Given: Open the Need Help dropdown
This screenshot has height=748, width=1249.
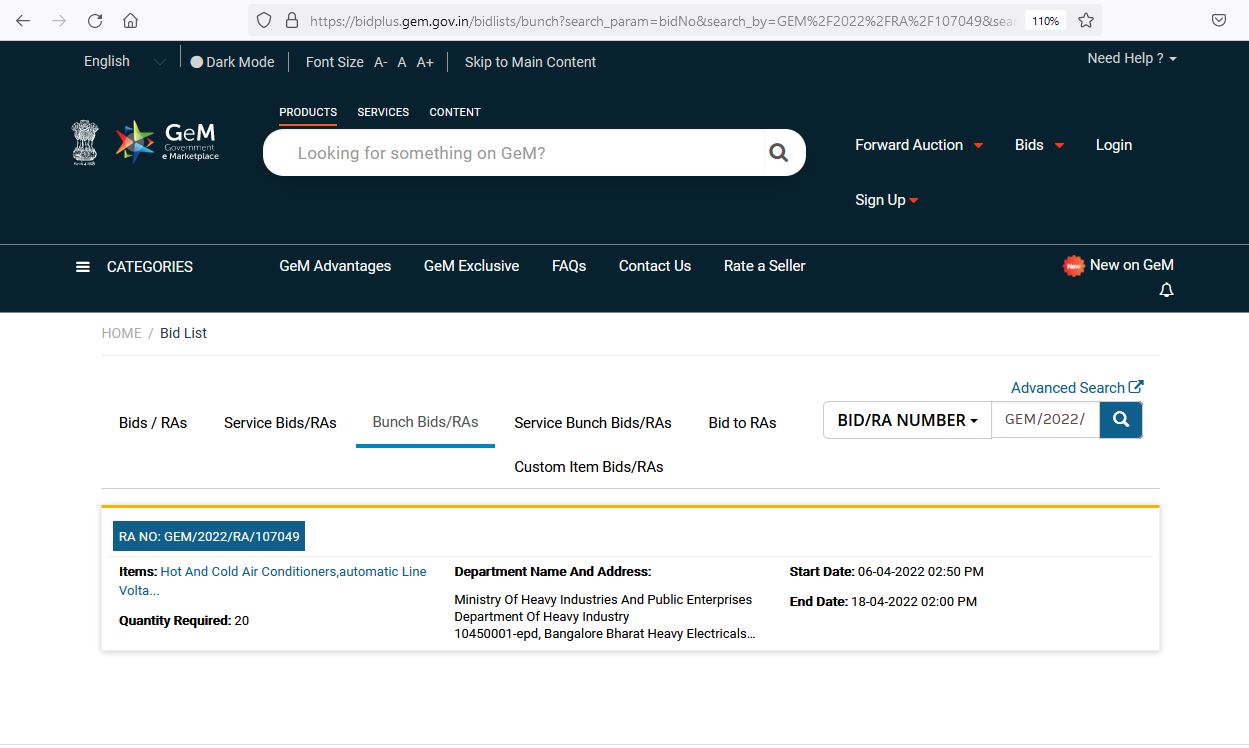Looking at the screenshot, I should point(1132,58).
